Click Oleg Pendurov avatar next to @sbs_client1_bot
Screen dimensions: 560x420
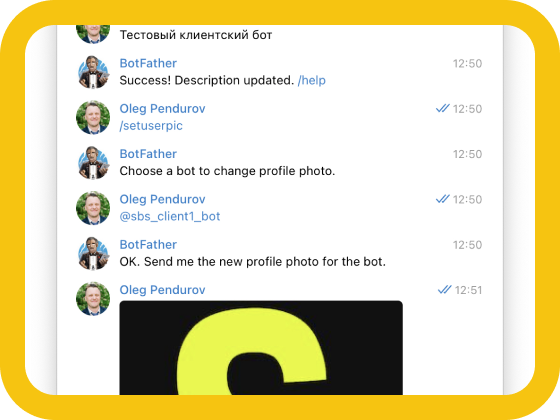pyautogui.click(x=93, y=208)
